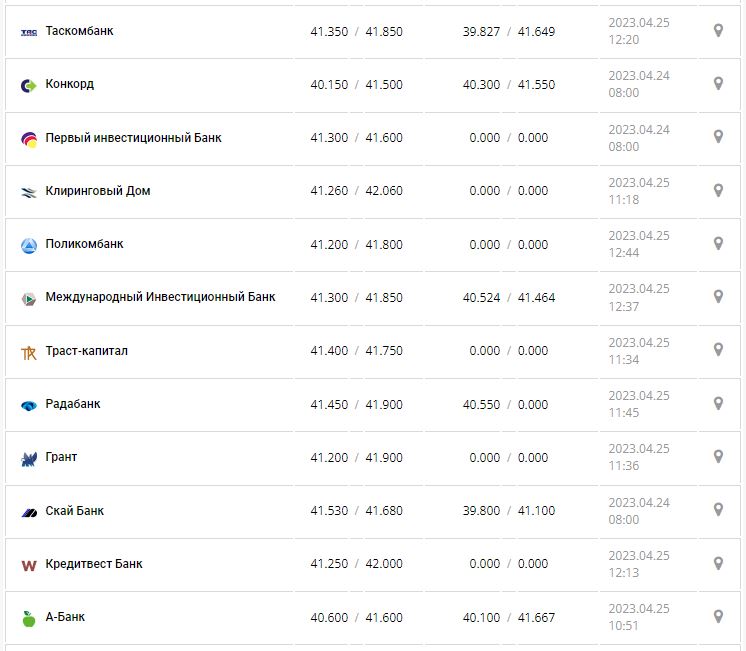Click the Кредитвест Банк W logo
Viewport: 746px width, 651px height.
[x=29, y=565]
